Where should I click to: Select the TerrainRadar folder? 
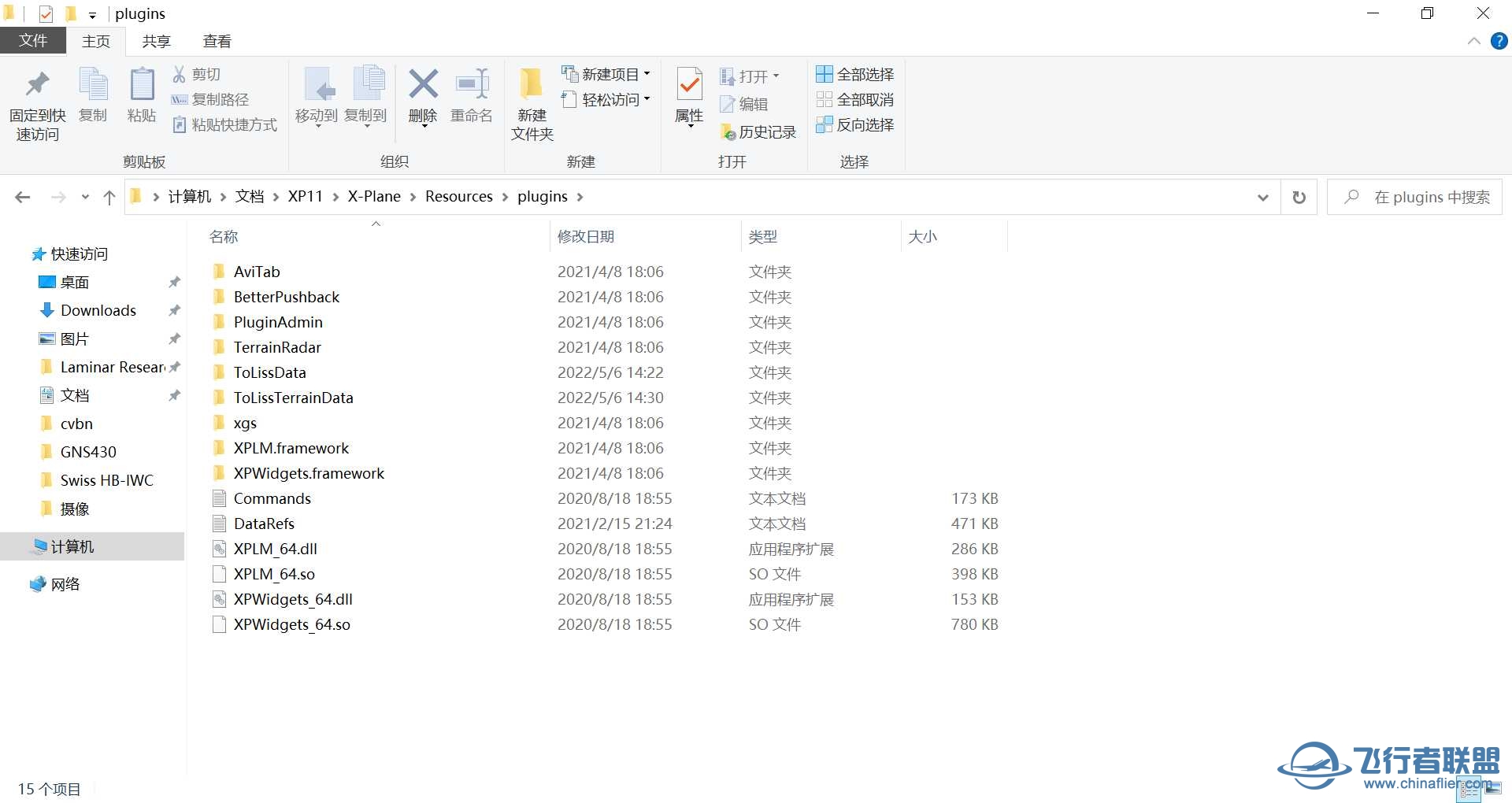[x=277, y=347]
